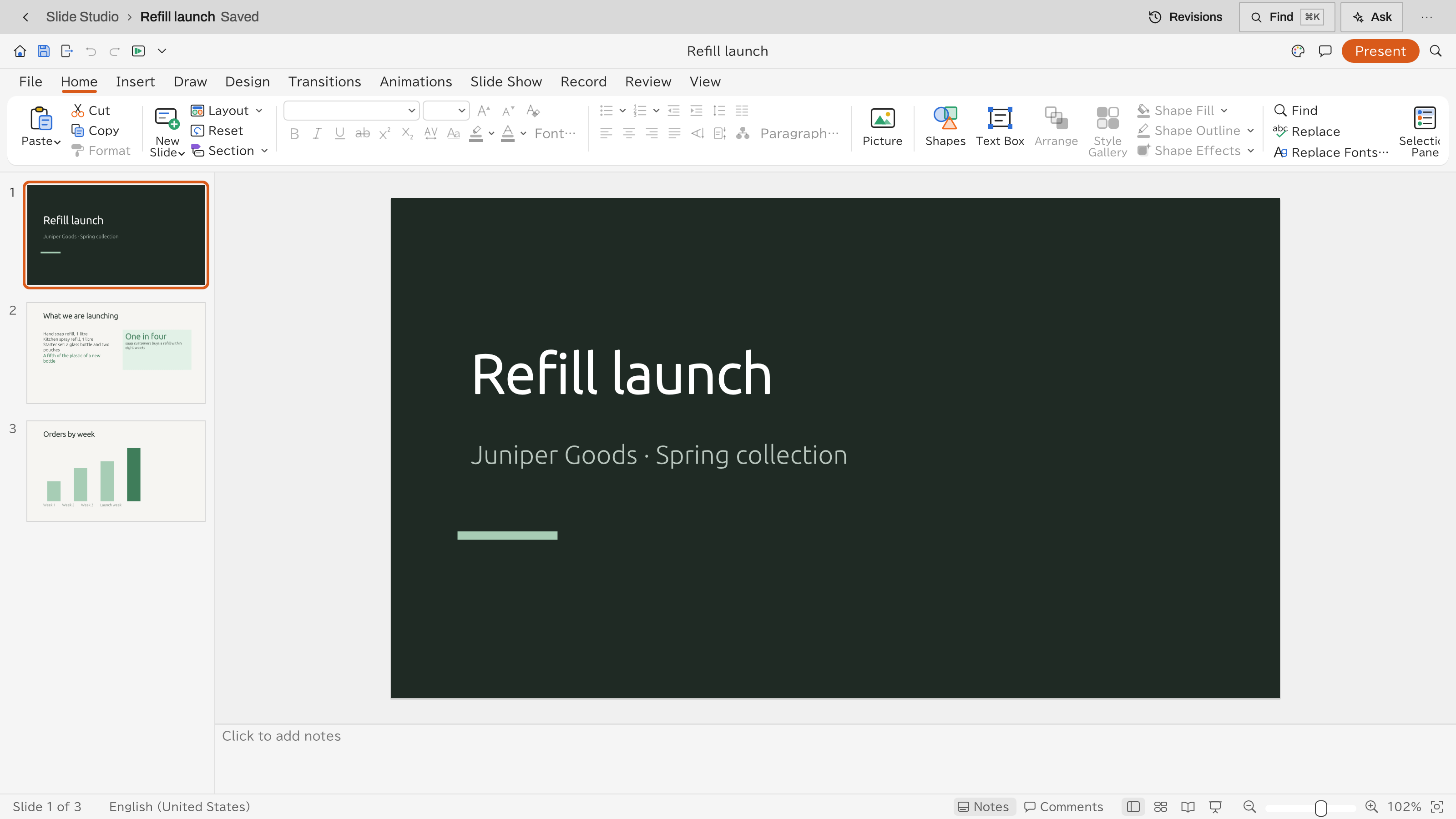Switch to Reading view book icon

pyautogui.click(x=1188, y=807)
